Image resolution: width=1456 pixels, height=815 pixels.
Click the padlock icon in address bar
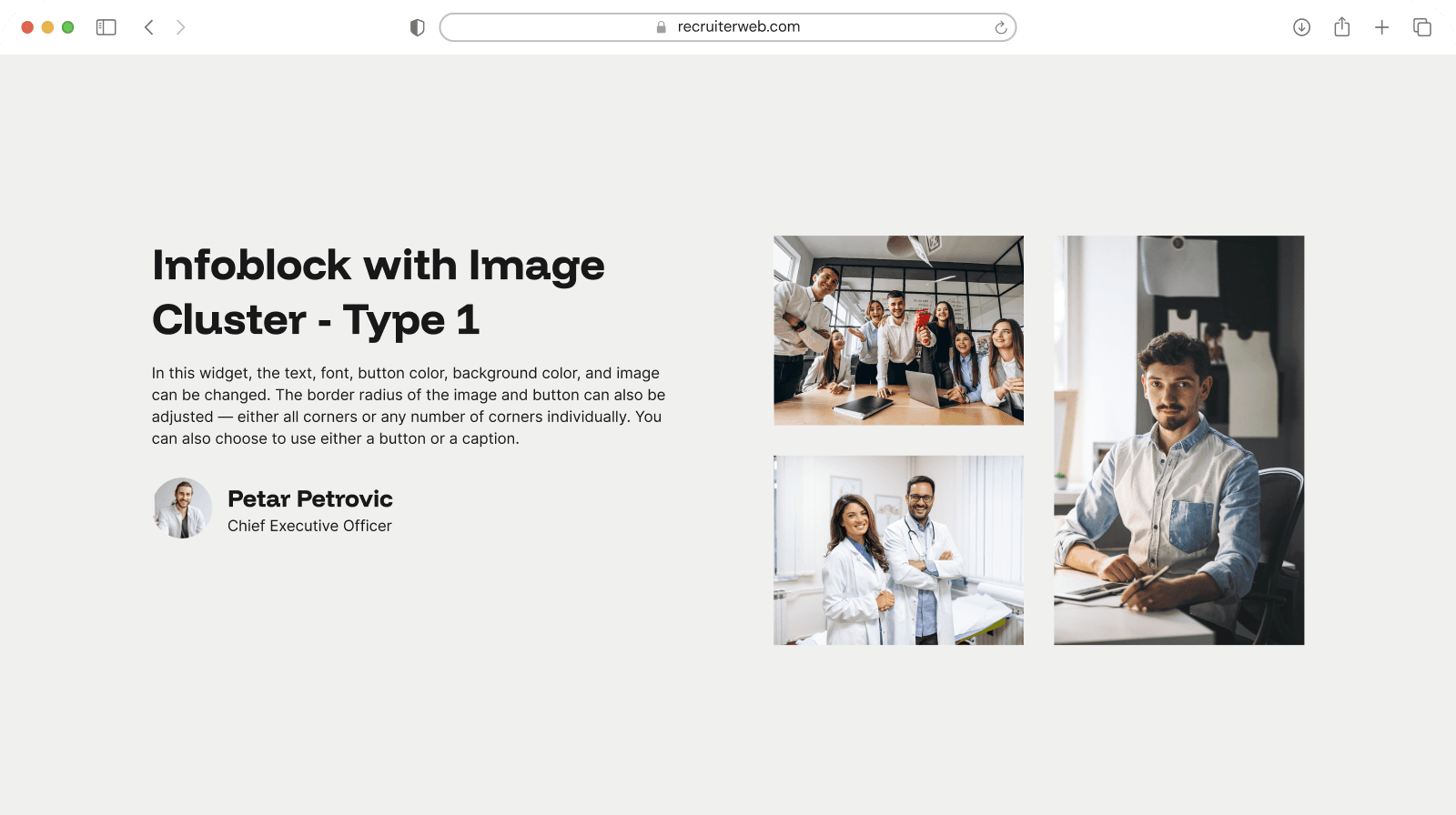(x=662, y=27)
